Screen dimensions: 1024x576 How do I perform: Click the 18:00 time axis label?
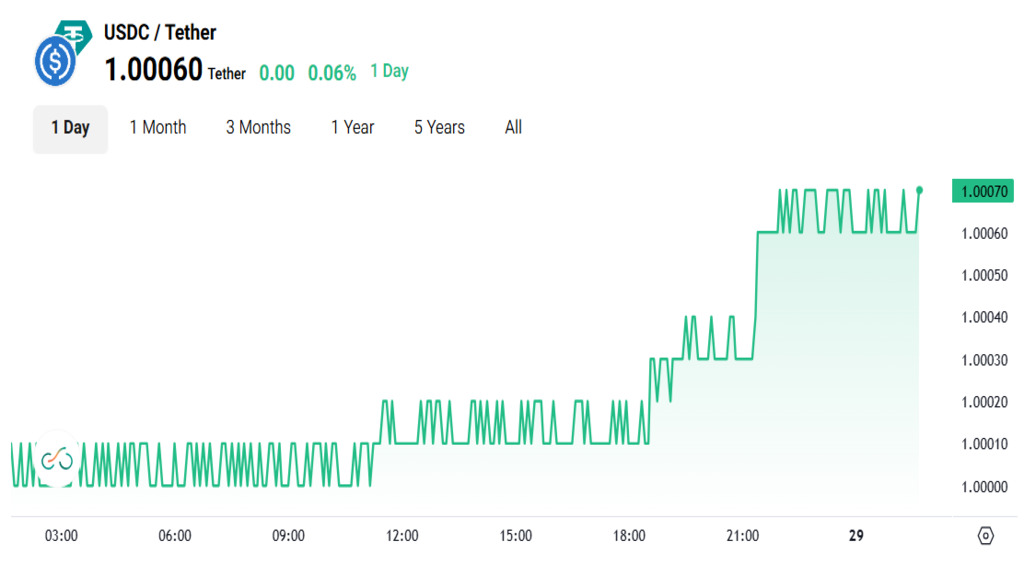coord(629,536)
